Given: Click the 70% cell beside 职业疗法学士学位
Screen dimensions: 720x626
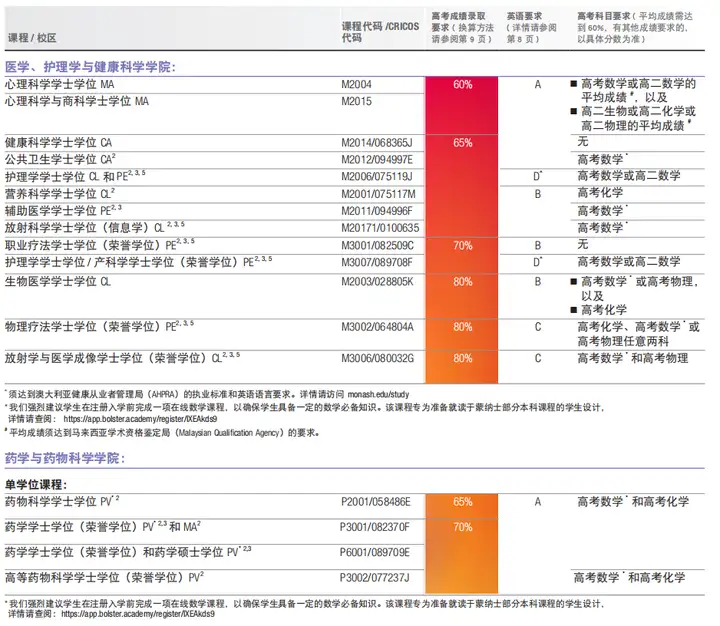Looking at the screenshot, I should (x=462, y=245).
